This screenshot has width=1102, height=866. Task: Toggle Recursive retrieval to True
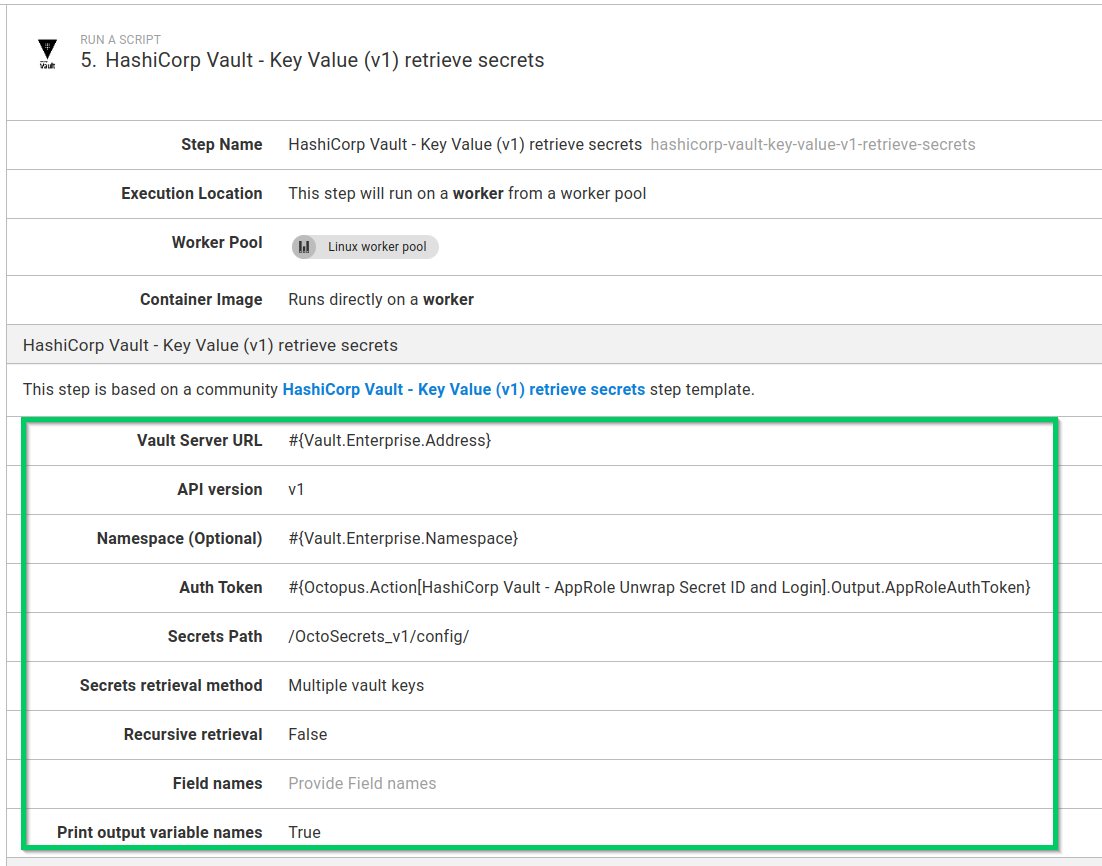click(x=307, y=734)
